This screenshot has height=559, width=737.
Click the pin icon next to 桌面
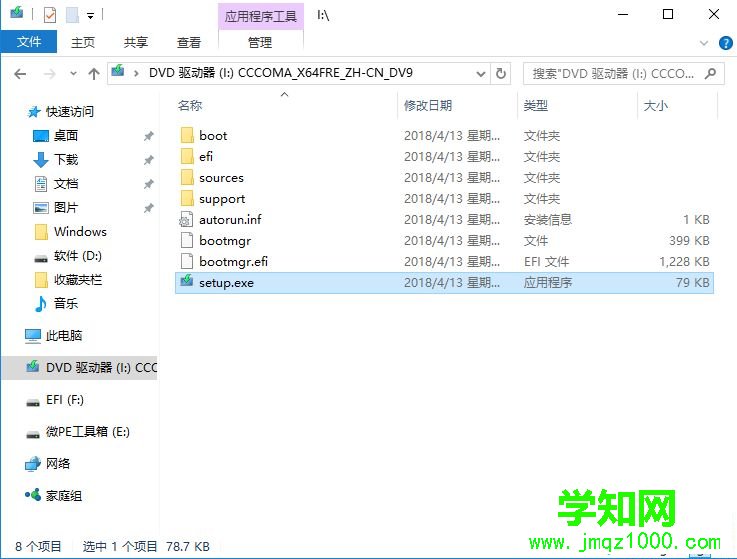click(x=149, y=136)
